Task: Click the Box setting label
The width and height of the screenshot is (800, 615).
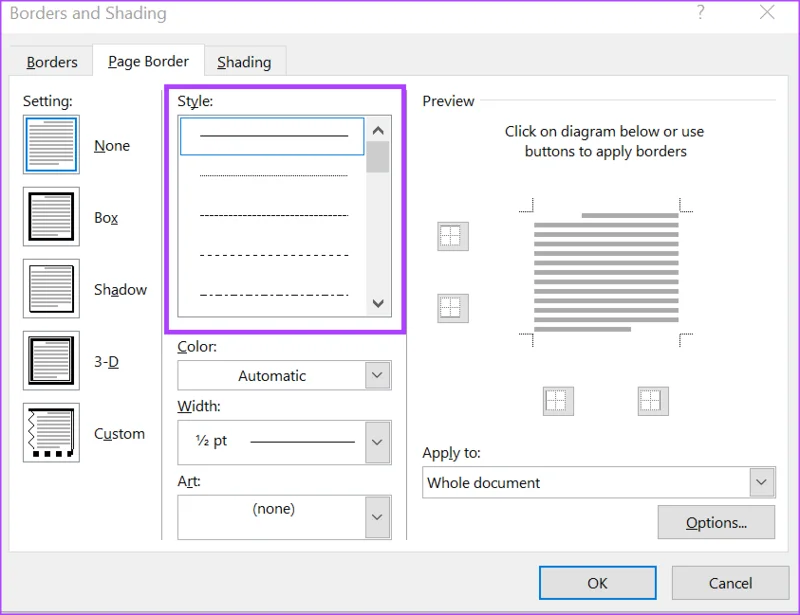Action: [106, 218]
